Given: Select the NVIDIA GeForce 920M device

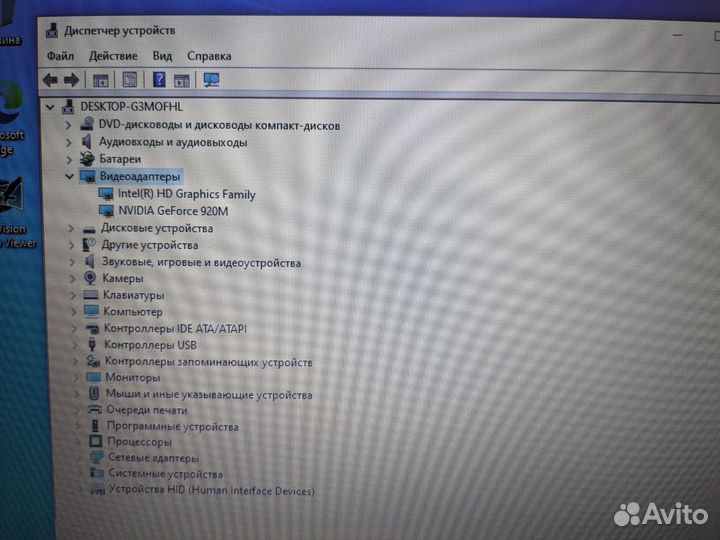Looking at the screenshot, I should click(x=173, y=211).
